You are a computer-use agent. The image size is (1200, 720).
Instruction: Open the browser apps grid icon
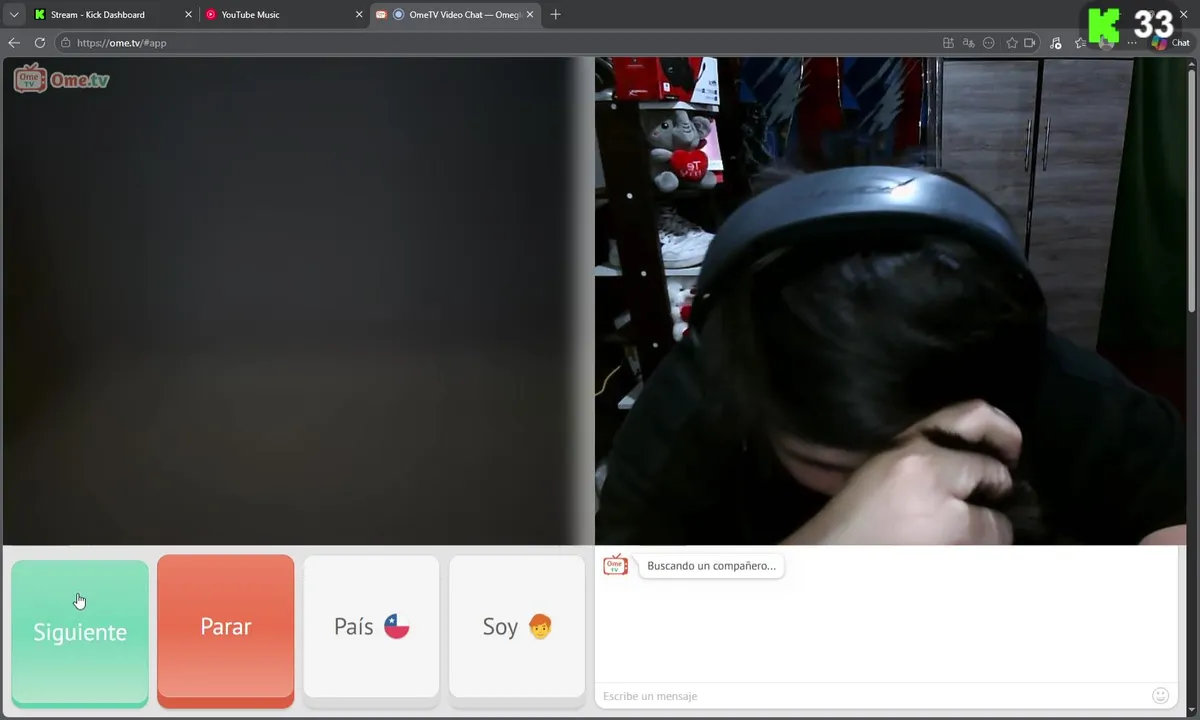[x=948, y=43]
